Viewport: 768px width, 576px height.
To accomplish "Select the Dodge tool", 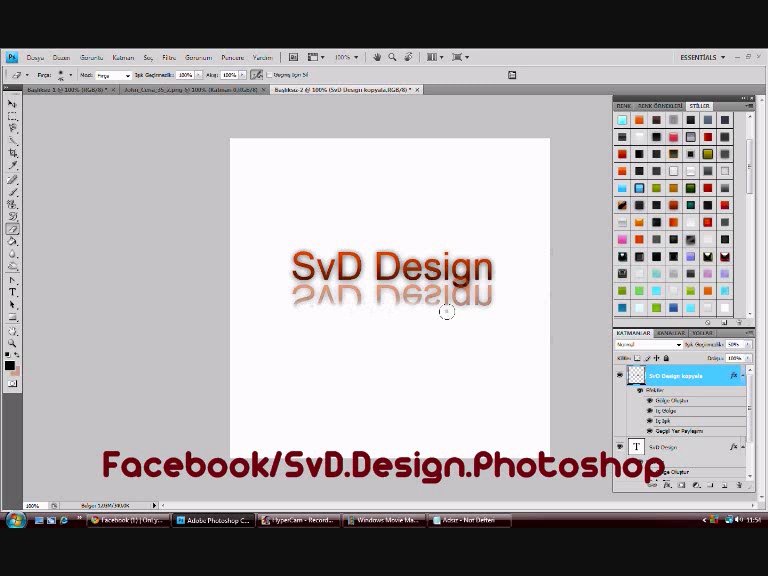I will [12, 266].
